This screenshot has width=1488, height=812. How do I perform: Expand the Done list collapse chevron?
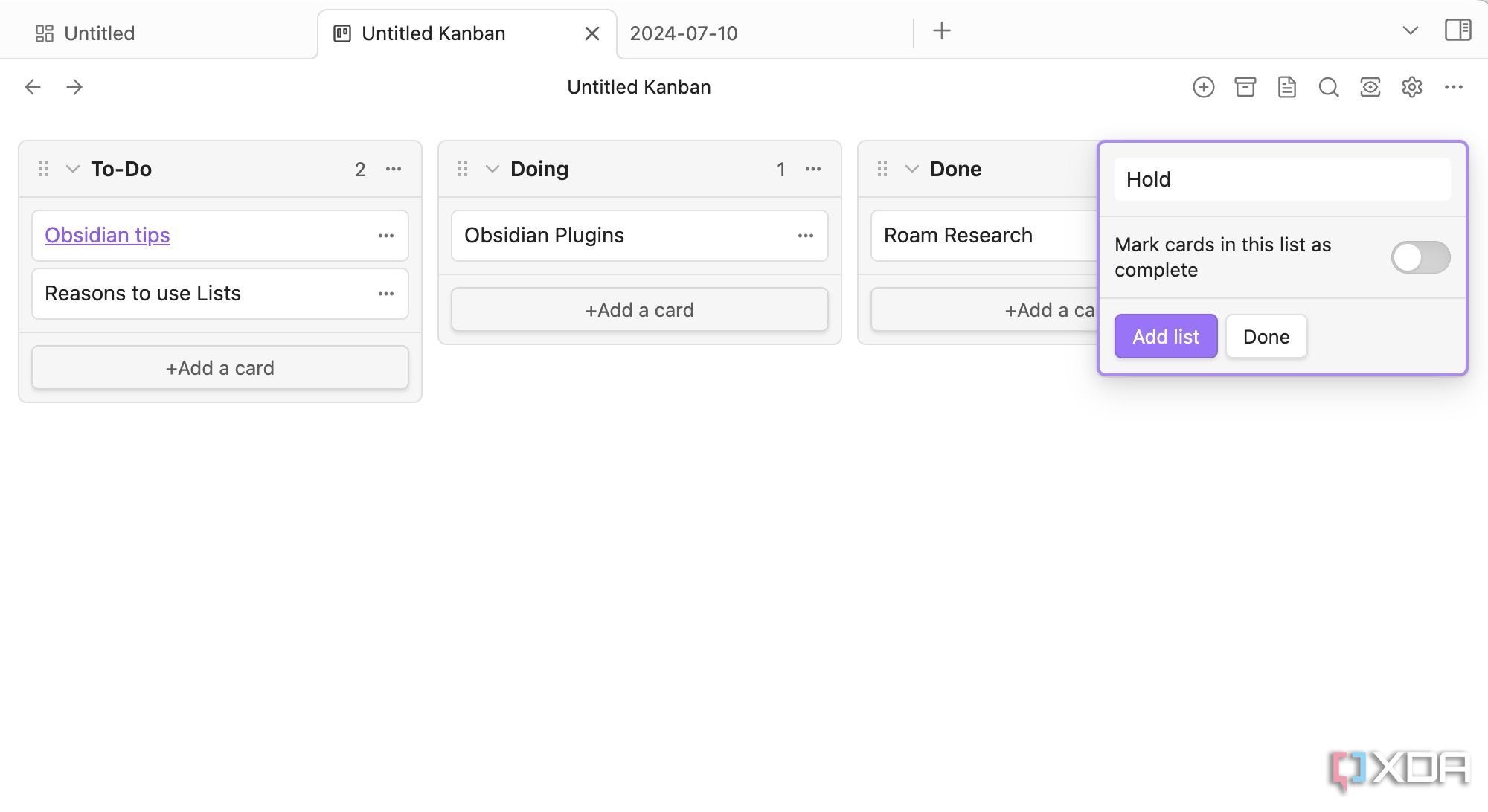click(x=910, y=168)
